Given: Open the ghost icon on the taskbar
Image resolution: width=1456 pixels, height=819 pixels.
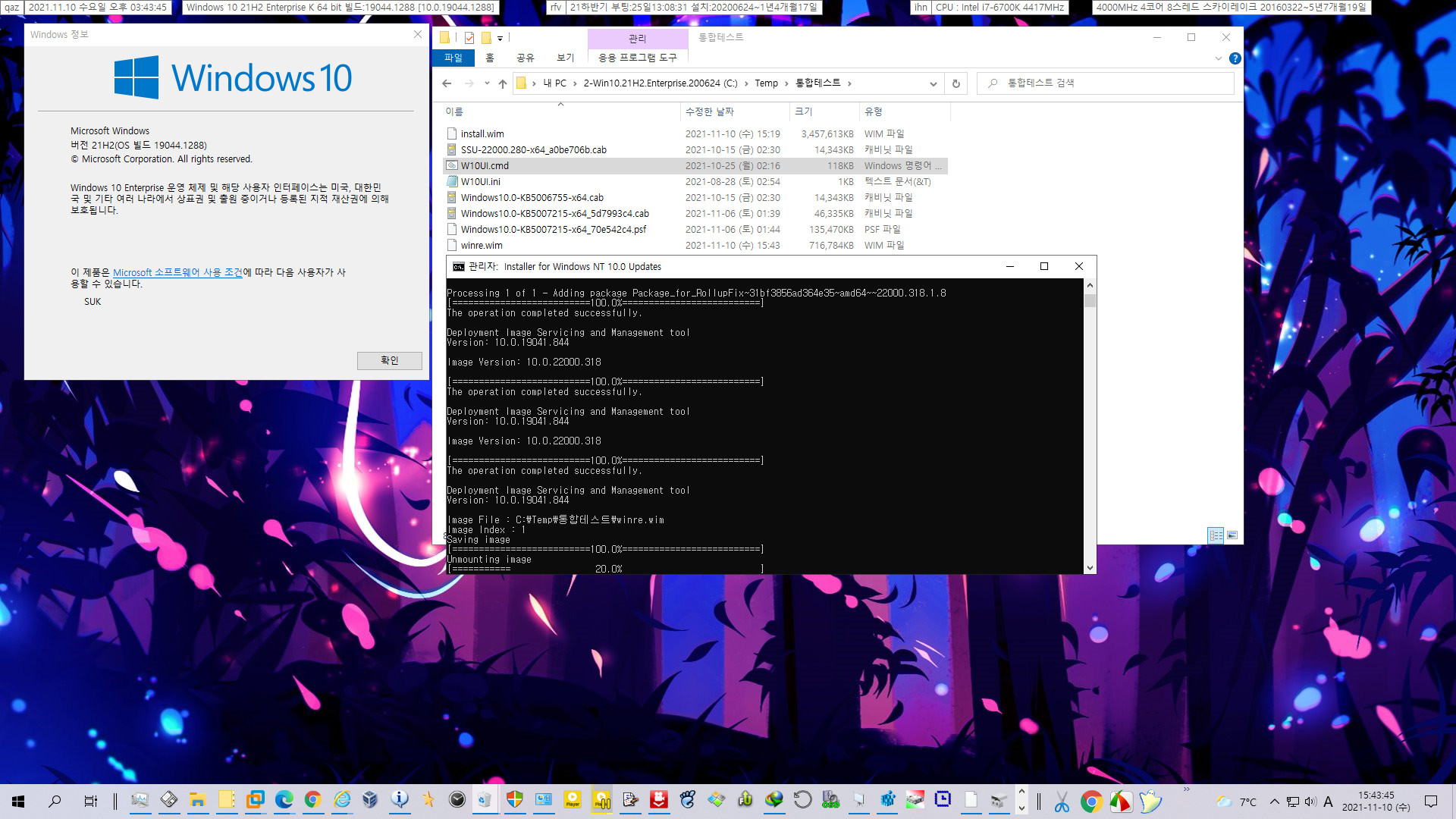Looking at the screenshot, I should pos(1150,802).
